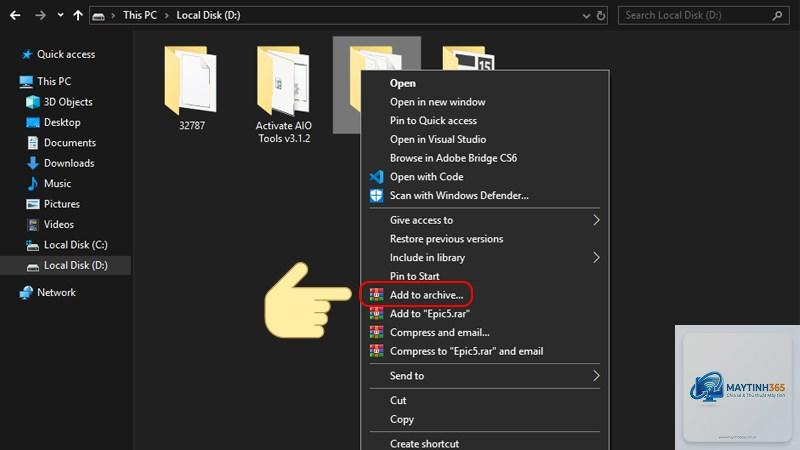Choose Restore previous versions

(446, 239)
